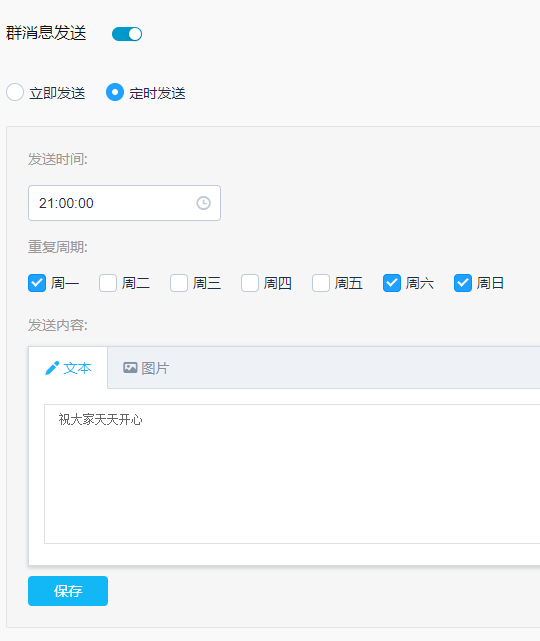Open the 21:00:00 time picker field
The image size is (540, 641).
coord(124,203)
